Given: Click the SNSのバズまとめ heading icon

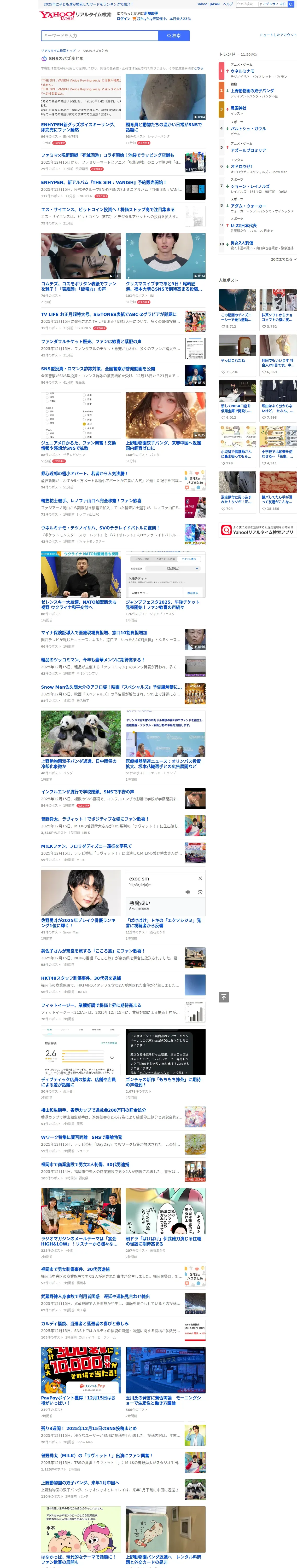Looking at the screenshot, I should [x=44, y=59].
